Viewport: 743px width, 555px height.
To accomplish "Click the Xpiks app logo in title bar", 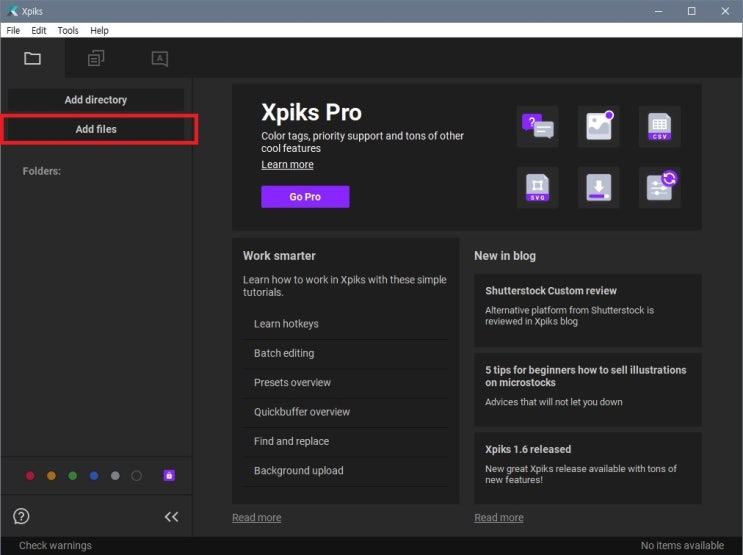I will click(x=12, y=11).
